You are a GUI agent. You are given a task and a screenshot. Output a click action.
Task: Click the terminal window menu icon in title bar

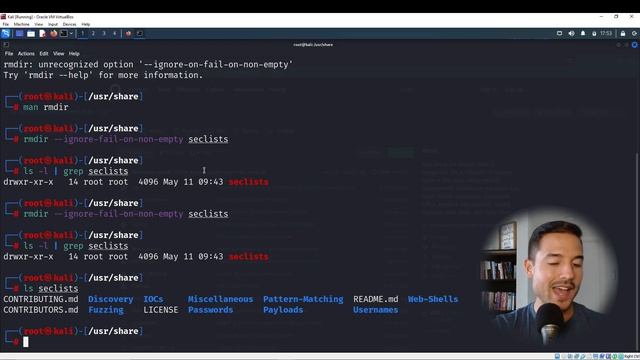tap(6, 45)
